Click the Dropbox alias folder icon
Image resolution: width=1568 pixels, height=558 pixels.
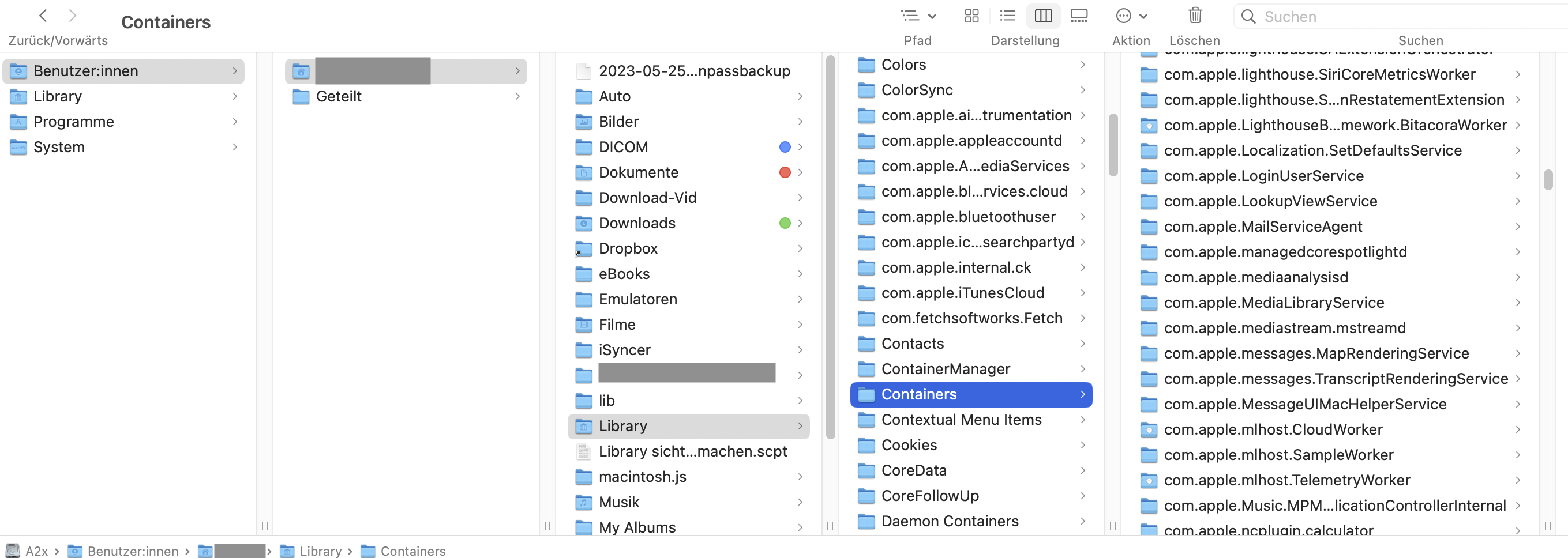point(583,249)
